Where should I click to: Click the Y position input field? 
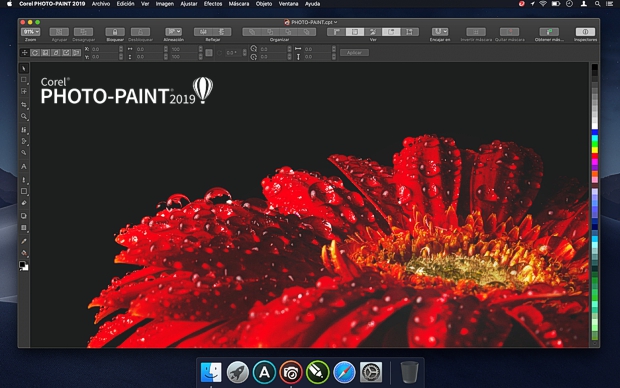(x=105, y=57)
